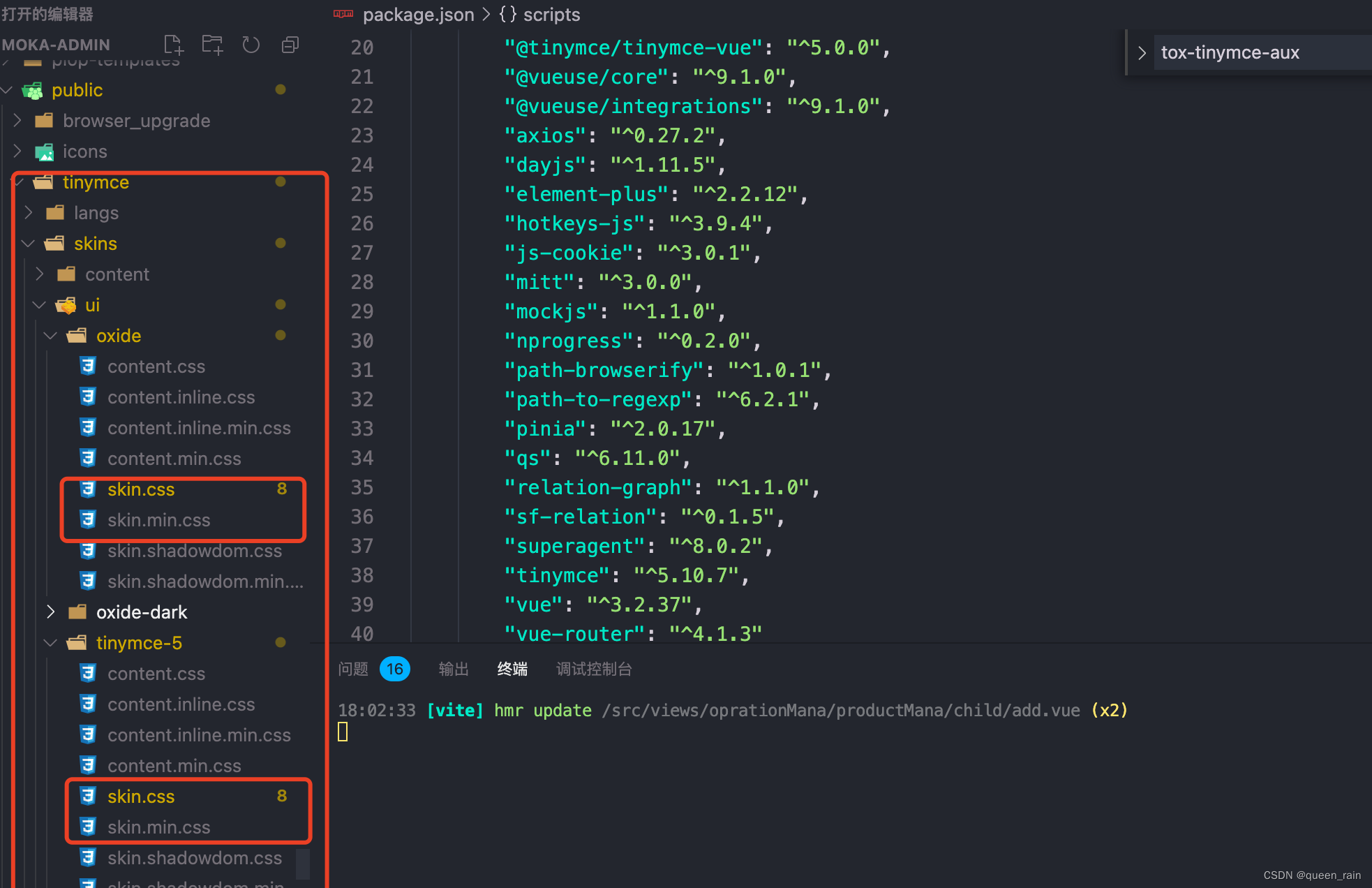The image size is (1372, 888).
Task: Switch to the 问题 problems tab
Action: [353, 669]
